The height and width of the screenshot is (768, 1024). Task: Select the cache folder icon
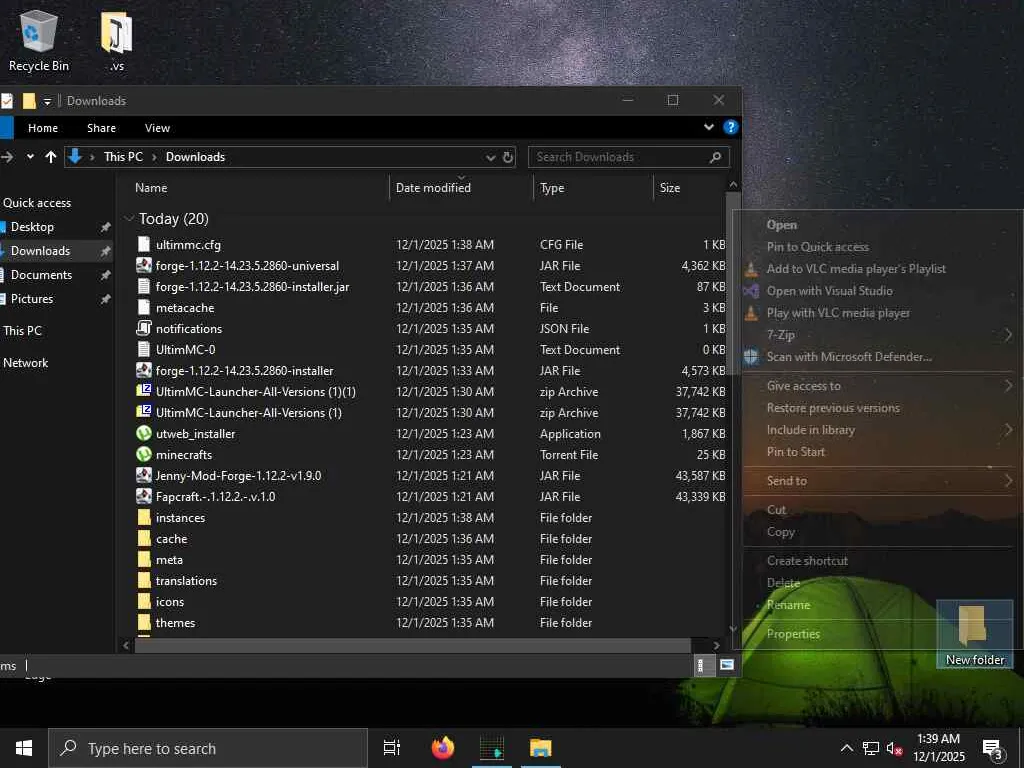click(144, 538)
